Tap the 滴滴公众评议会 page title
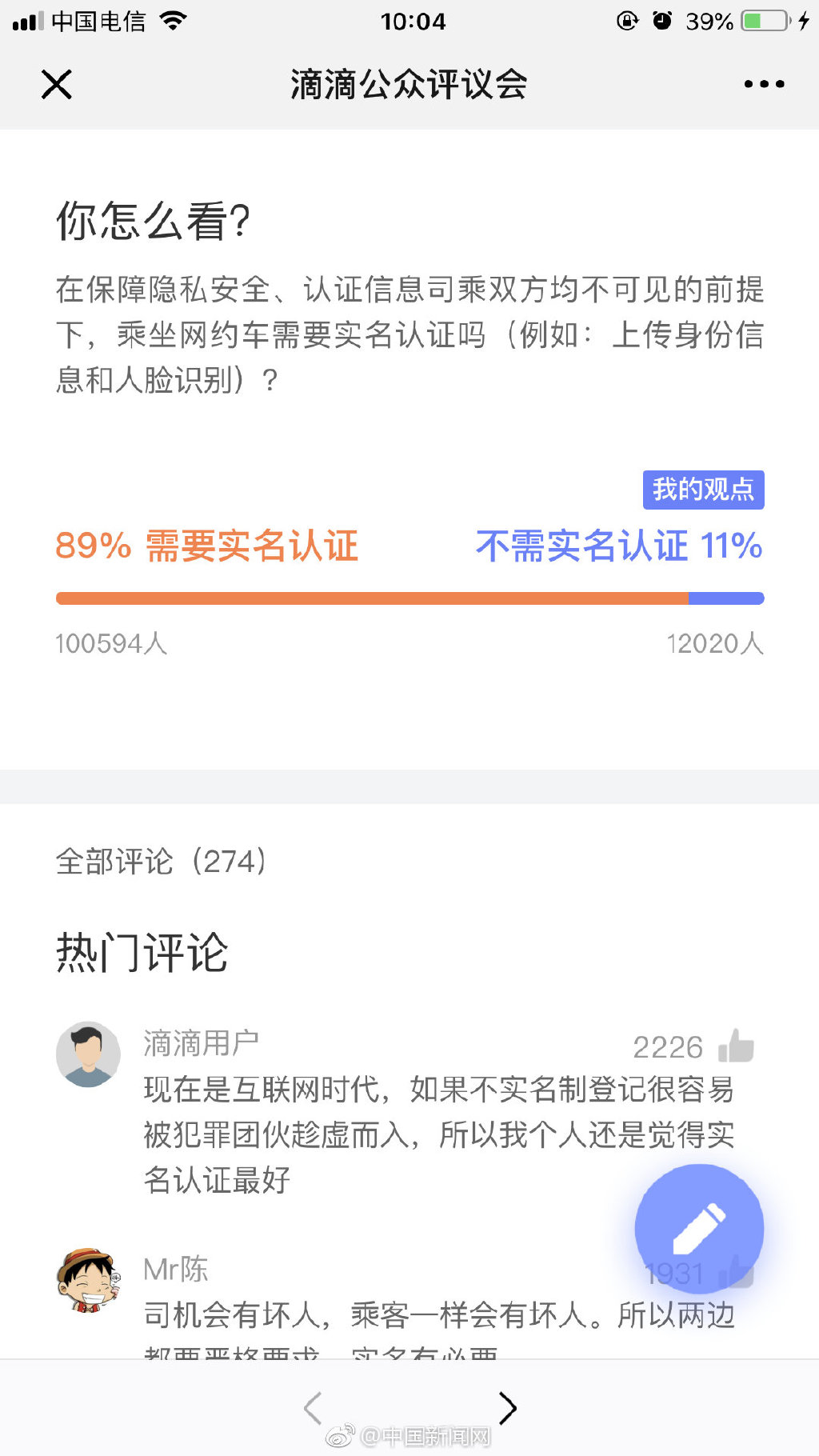 (409, 84)
